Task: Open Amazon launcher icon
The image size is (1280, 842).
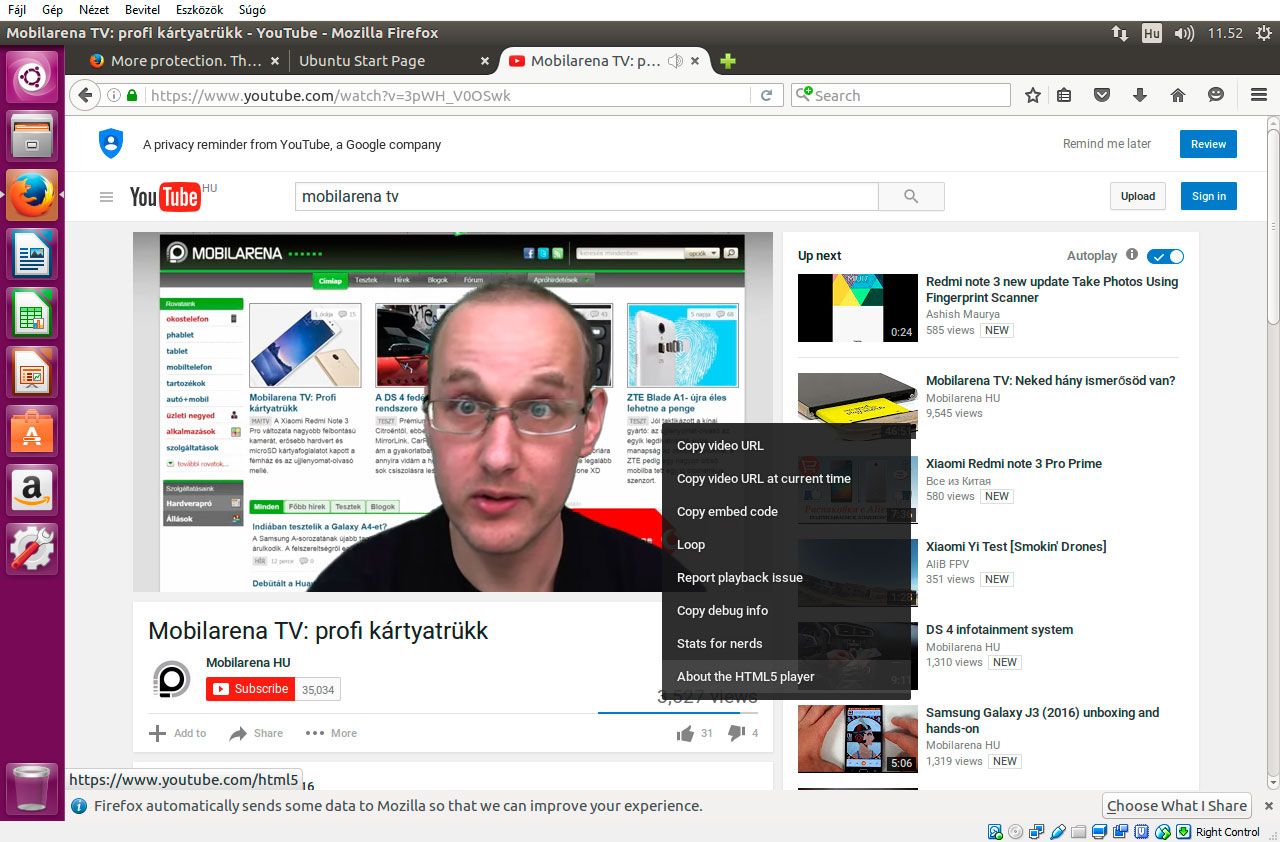Action: [32, 489]
